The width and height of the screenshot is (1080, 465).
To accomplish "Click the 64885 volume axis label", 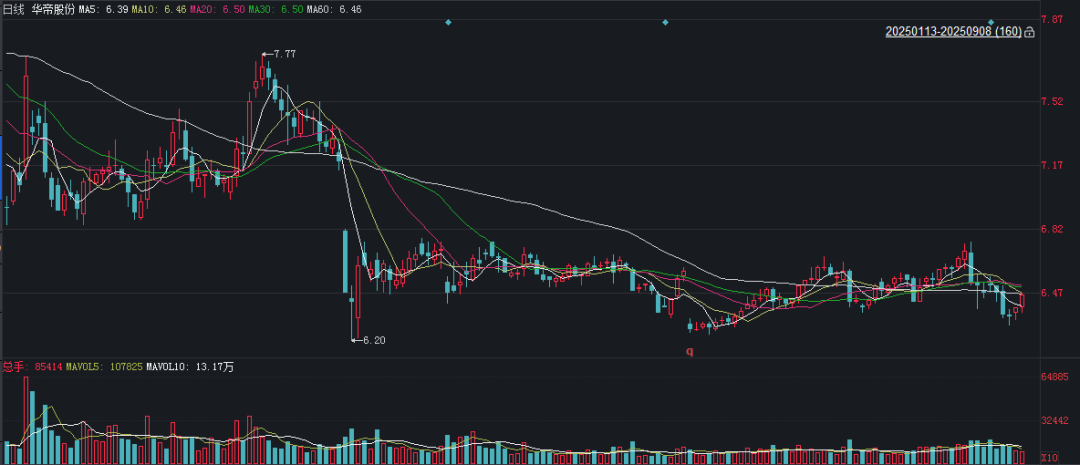I will (1056, 377).
